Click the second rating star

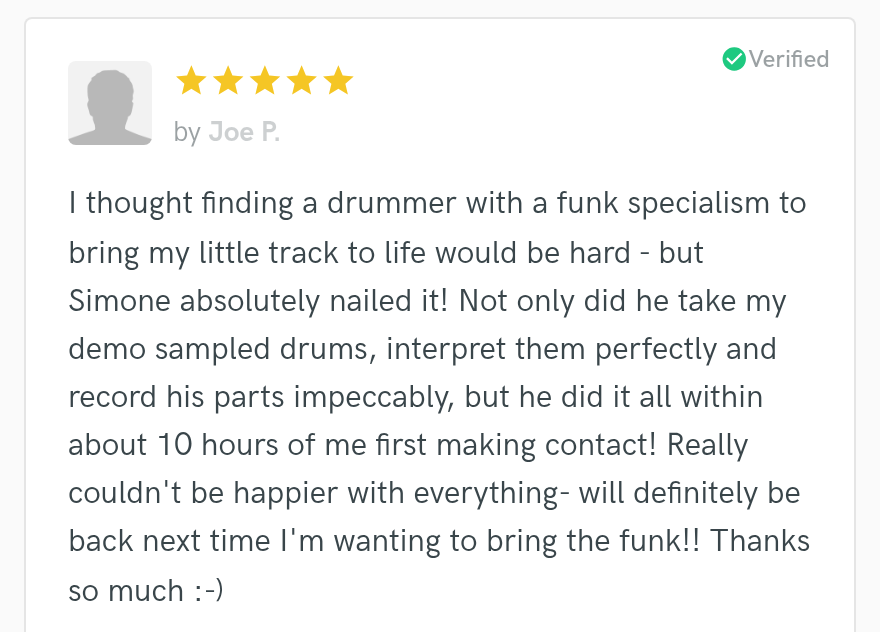[228, 80]
